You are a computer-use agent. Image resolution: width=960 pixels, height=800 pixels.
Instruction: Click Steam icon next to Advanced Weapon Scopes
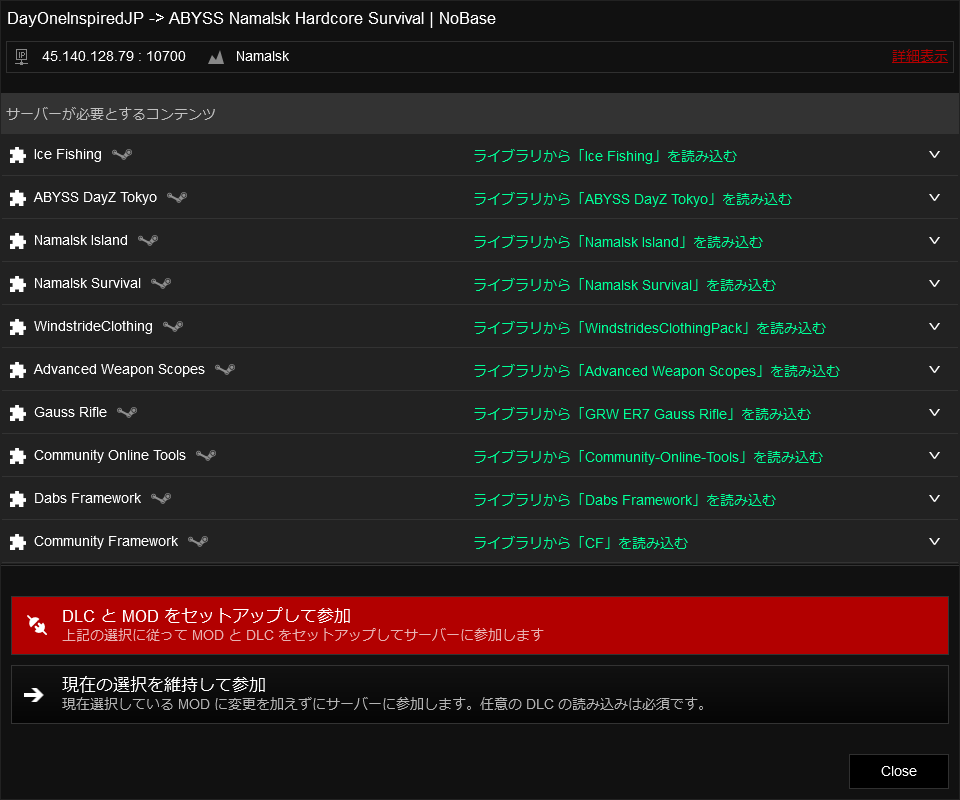click(225, 369)
